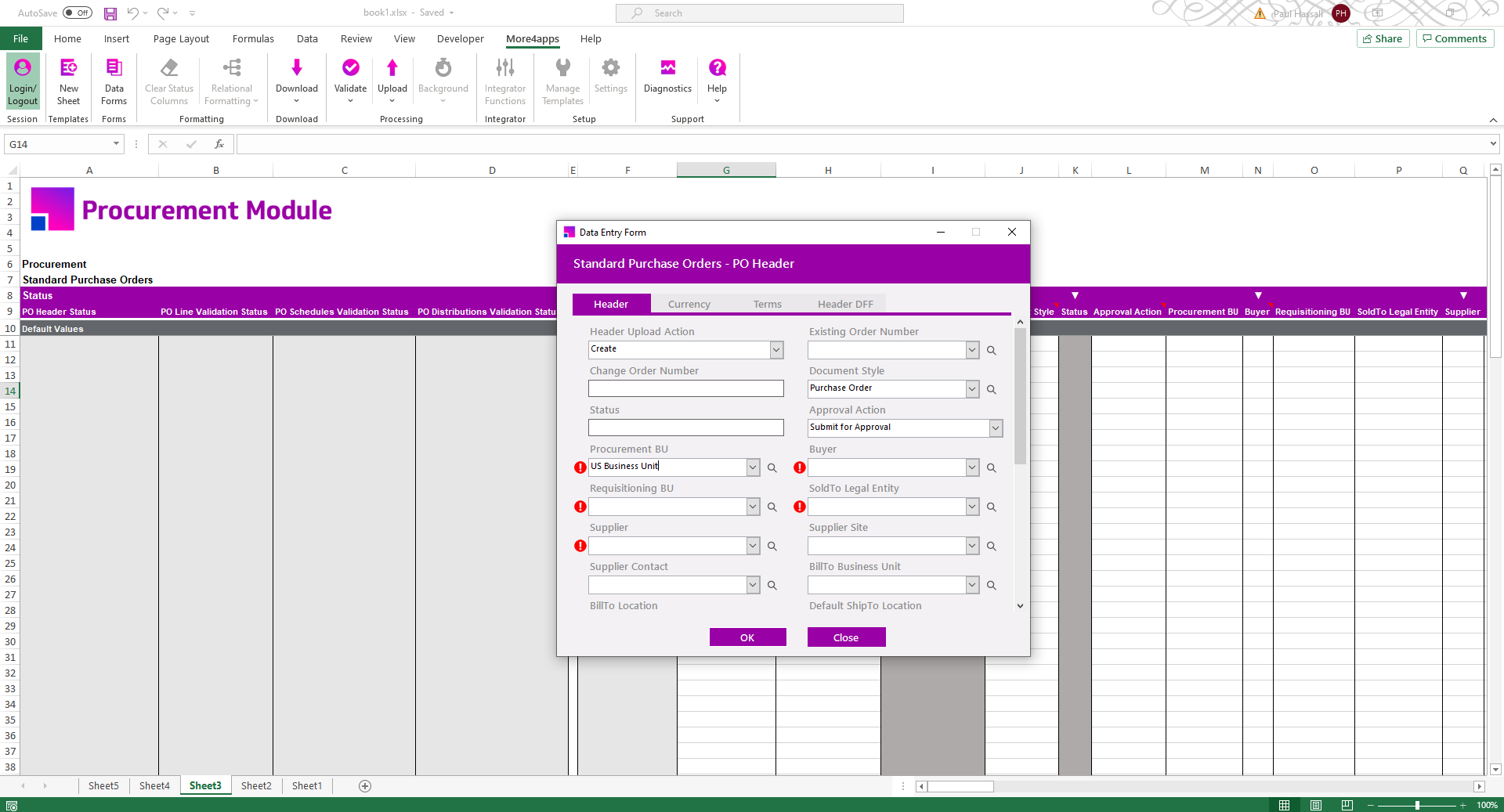Click the Close button in Data Entry Form

coord(846,637)
